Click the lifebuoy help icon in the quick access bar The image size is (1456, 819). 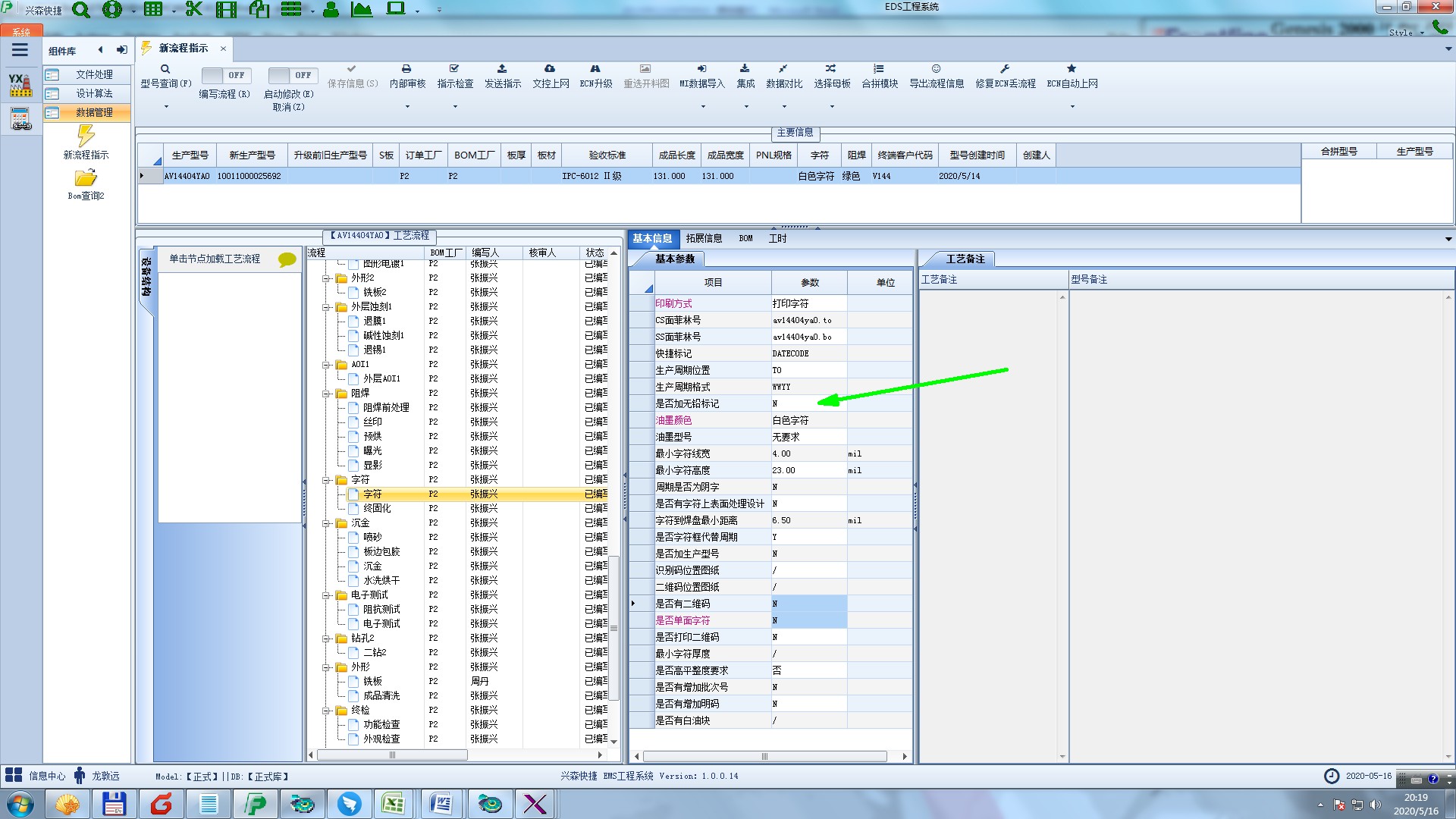pos(112,10)
